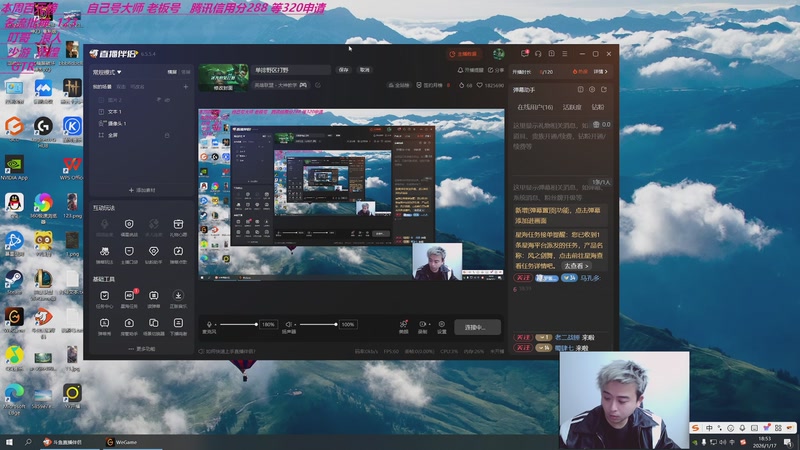
Task: Select the 摄像头 1 source row
Action: (x=141, y=123)
